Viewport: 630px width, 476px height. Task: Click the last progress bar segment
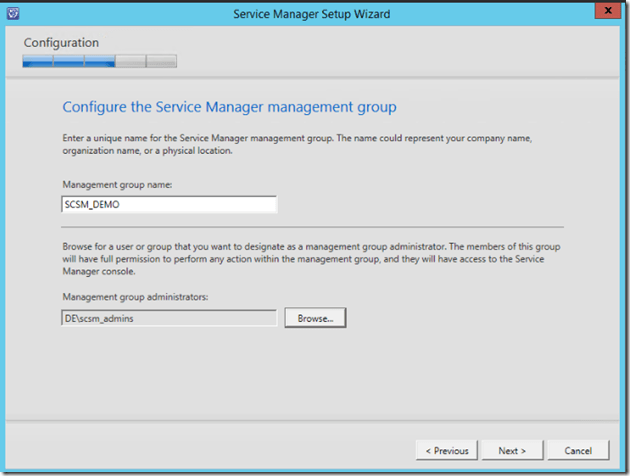click(x=162, y=61)
